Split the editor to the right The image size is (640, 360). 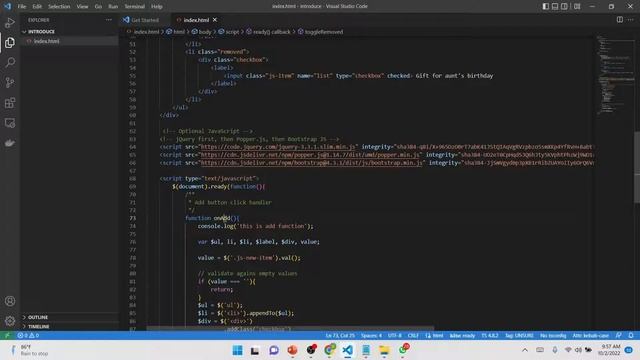620,20
